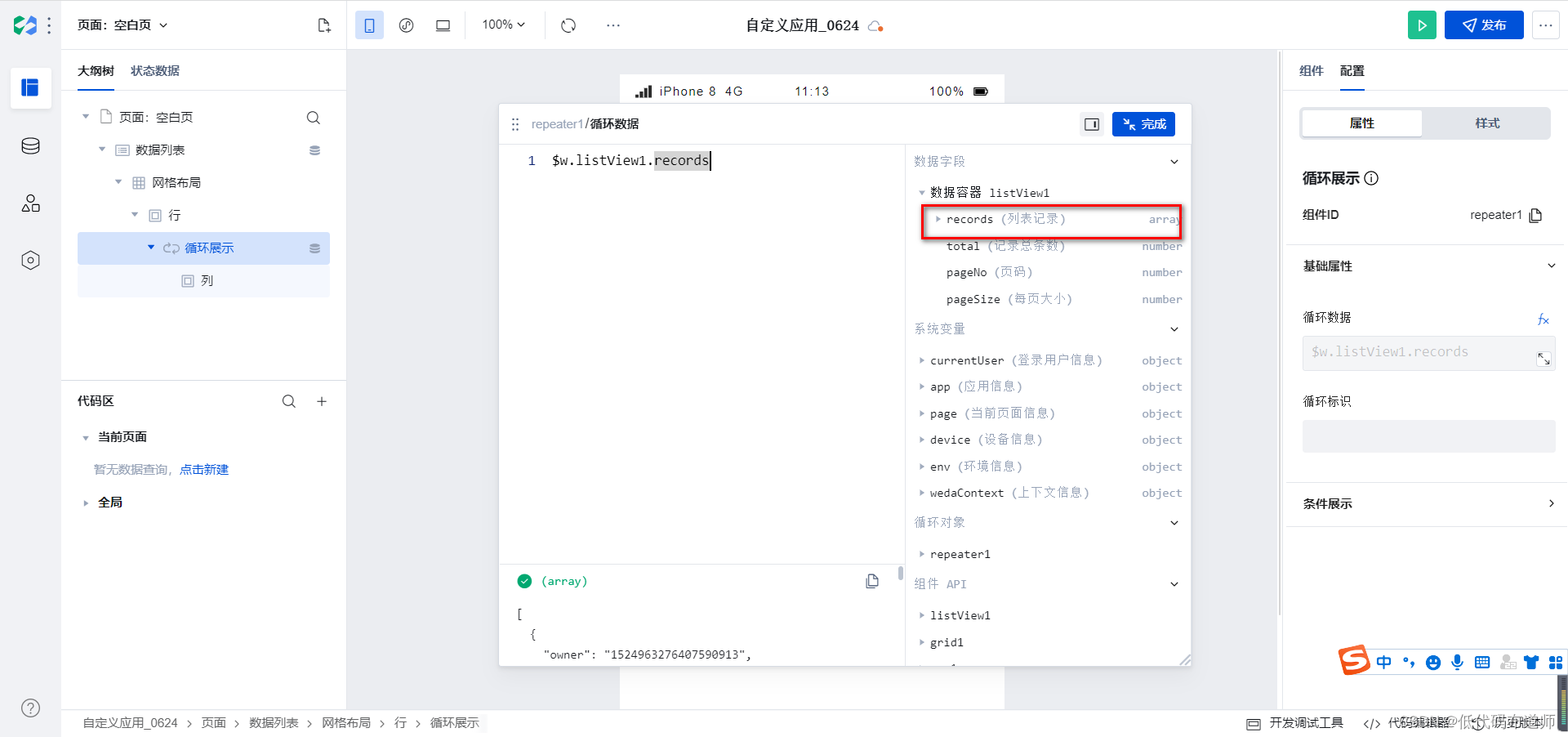Open help question mark icon
Image resolution: width=1568 pixels, height=737 pixels.
(x=30, y=708)
